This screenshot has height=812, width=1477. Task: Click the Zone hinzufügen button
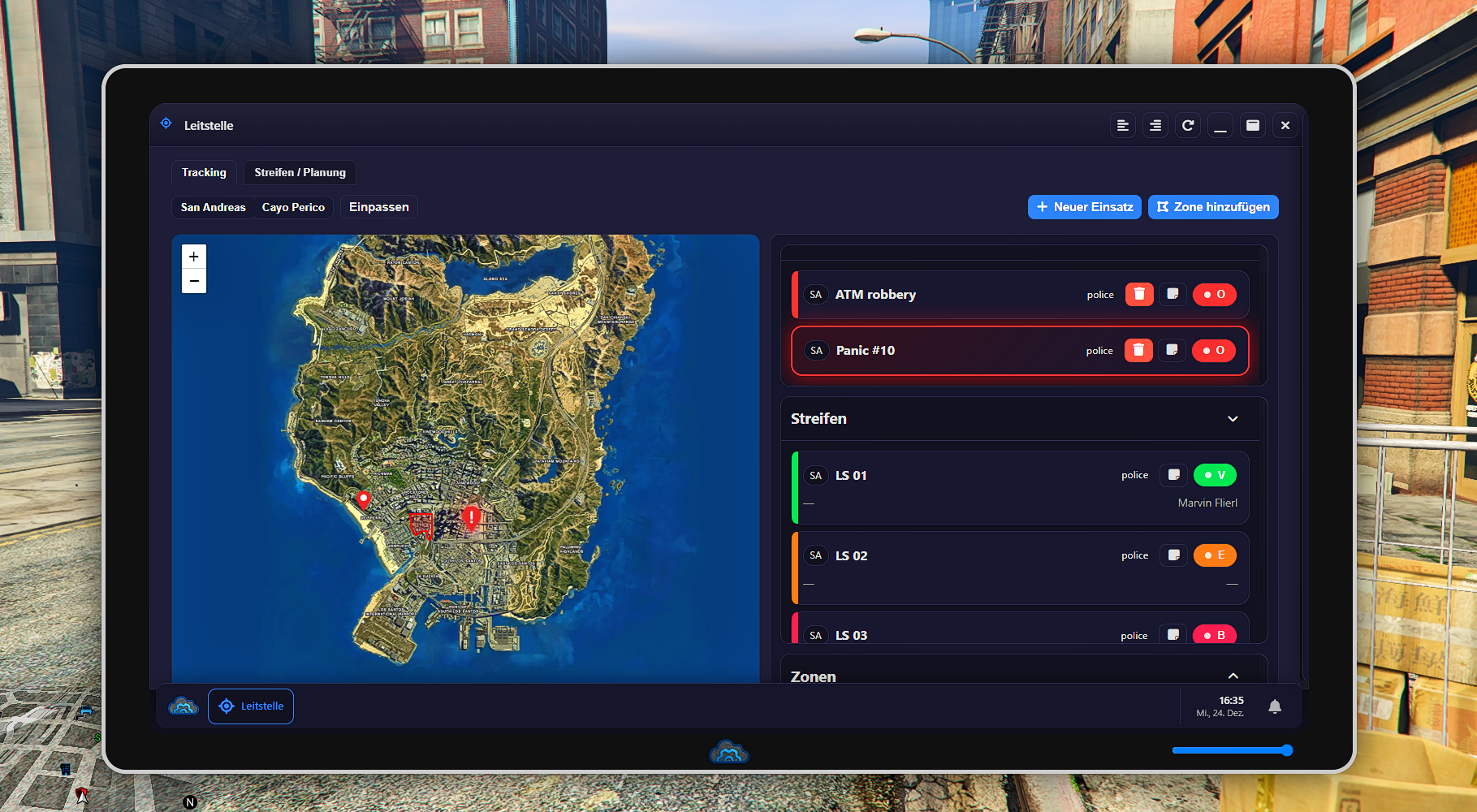point(1213,207)
